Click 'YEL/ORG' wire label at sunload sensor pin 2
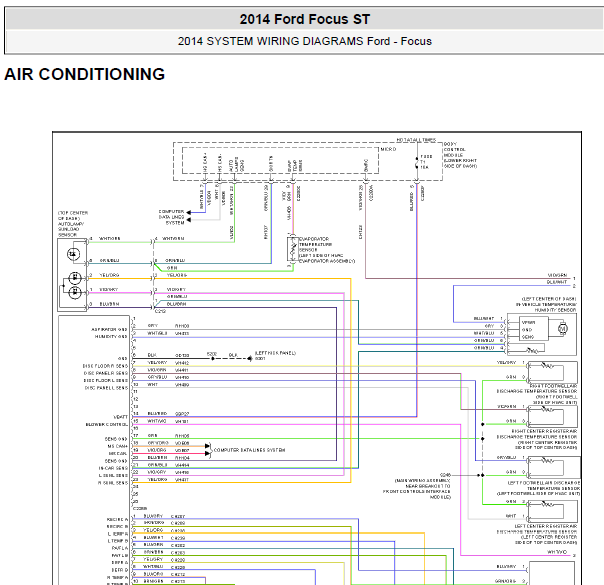This screenshot has width=604, height=585. point(109,275)
